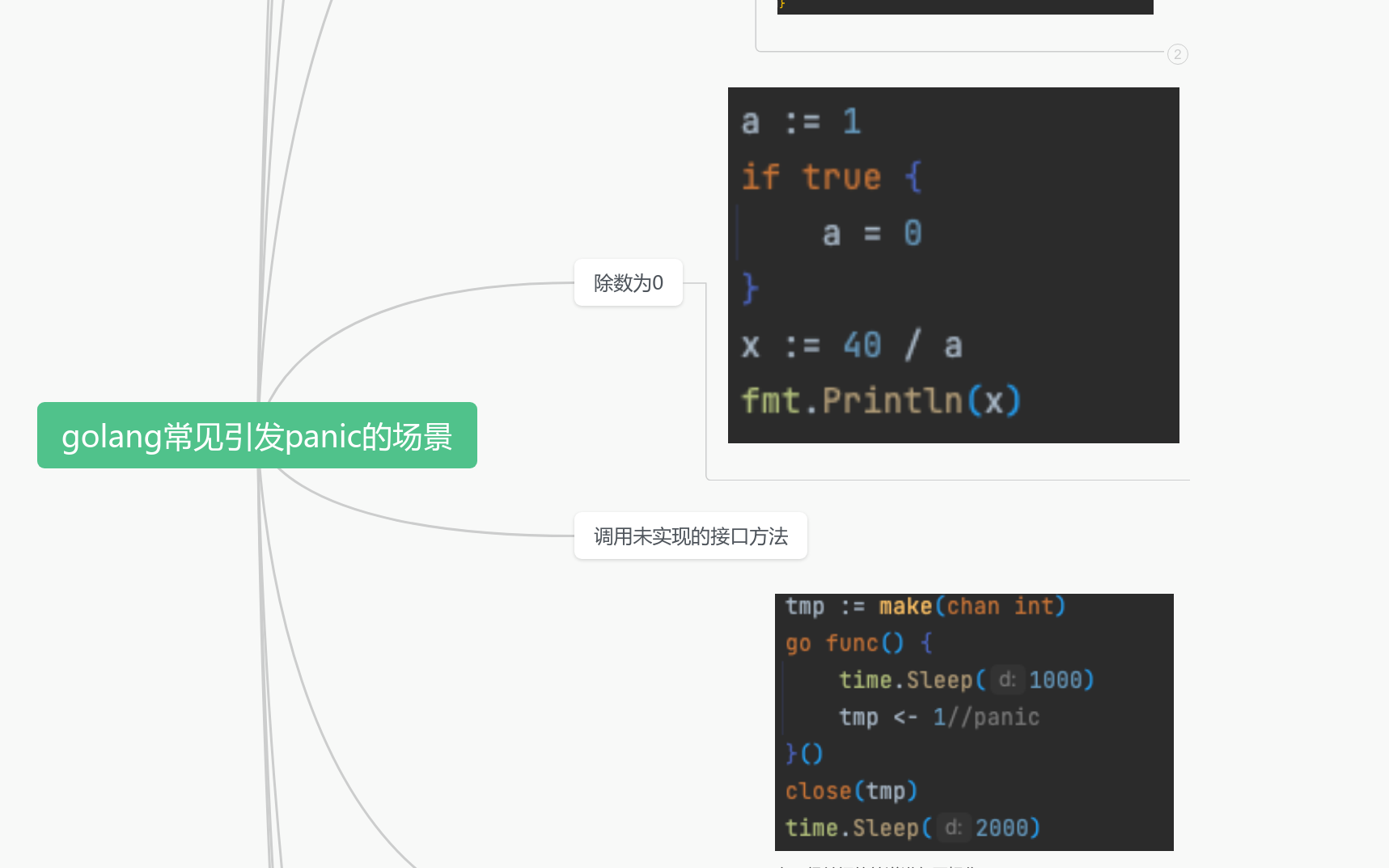The width and height of the screenshot is (1389, 868).
Task: Click the close(tmp) statement
Action: point(851,790)
